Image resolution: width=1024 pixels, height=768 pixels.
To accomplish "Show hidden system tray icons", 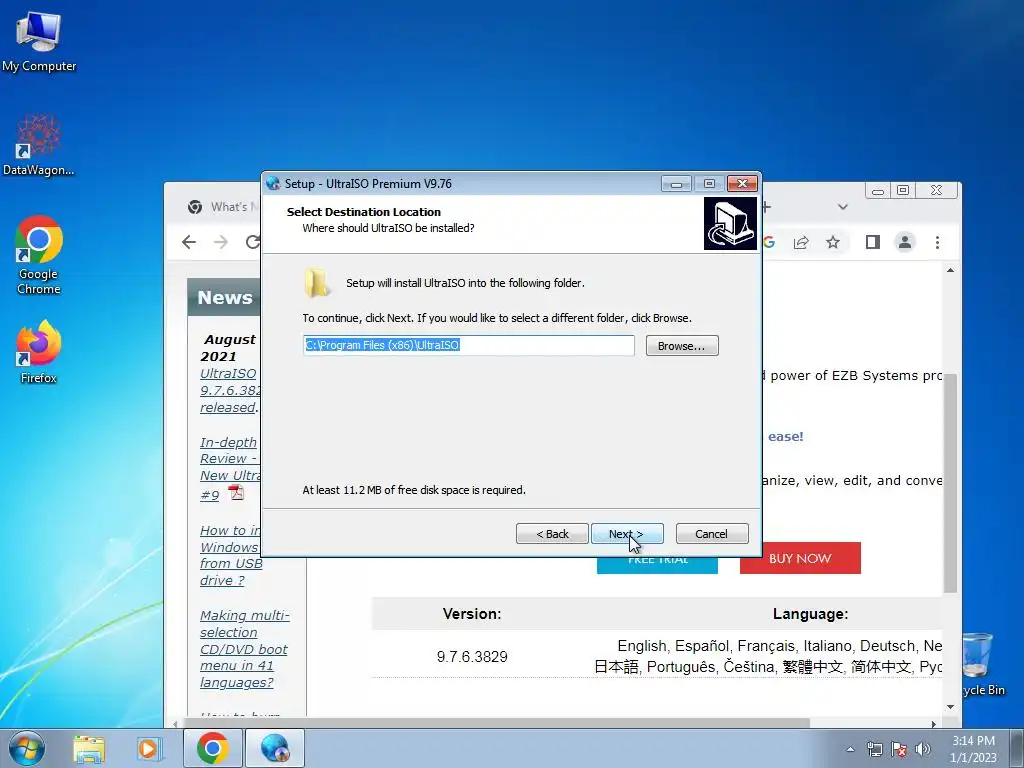I will tap(850, 749).
